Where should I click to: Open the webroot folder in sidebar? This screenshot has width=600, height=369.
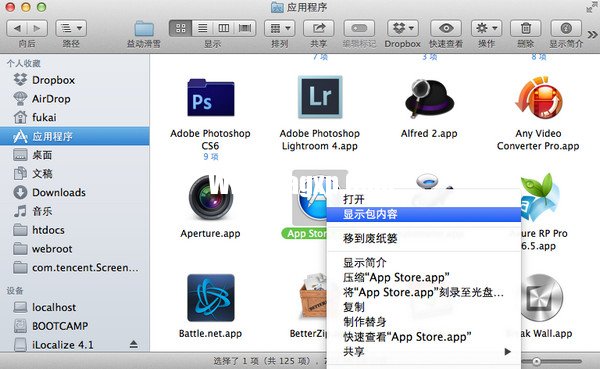[75, 249]
